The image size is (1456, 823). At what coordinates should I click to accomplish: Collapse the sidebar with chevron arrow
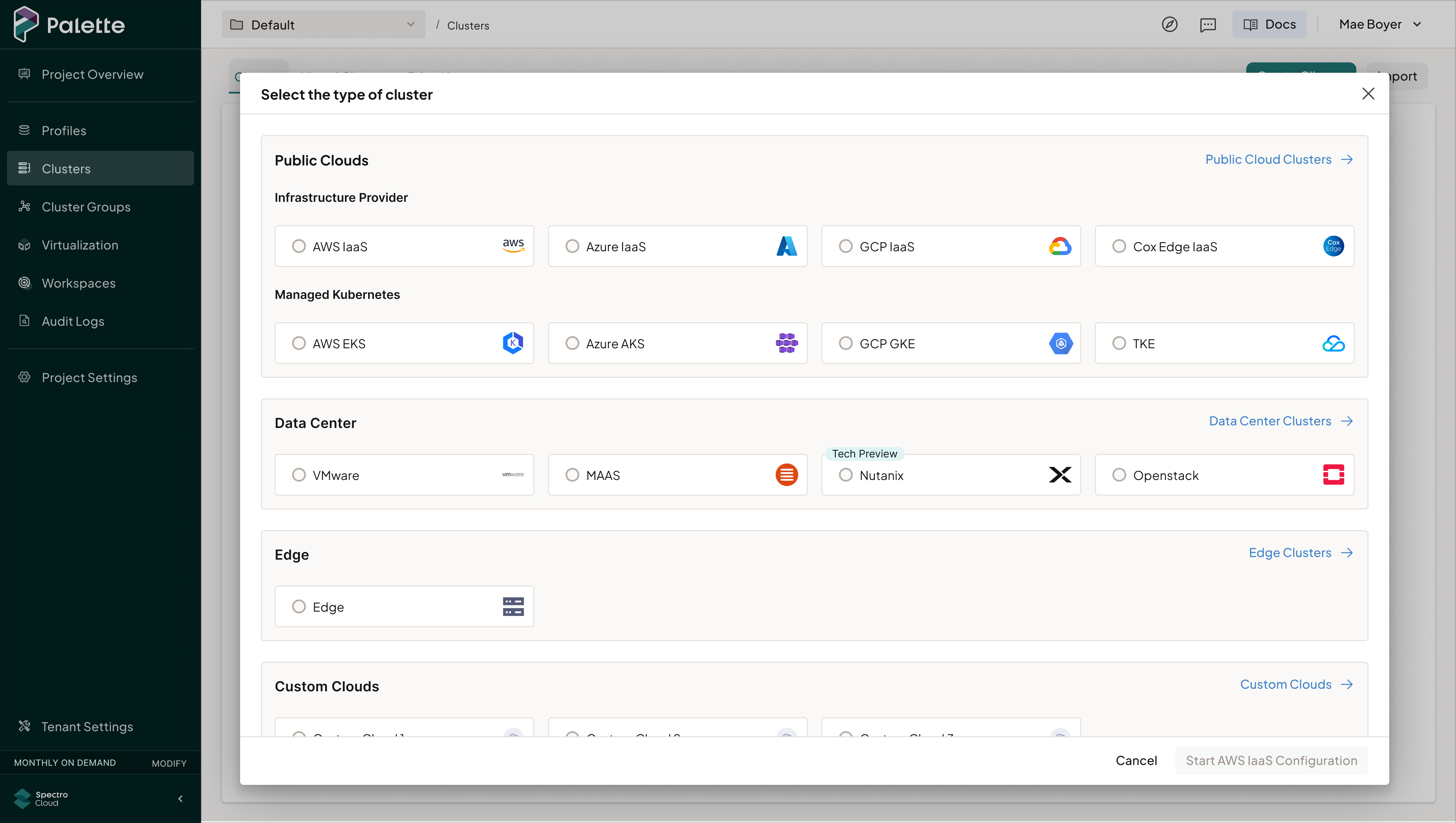click(180, 799)
